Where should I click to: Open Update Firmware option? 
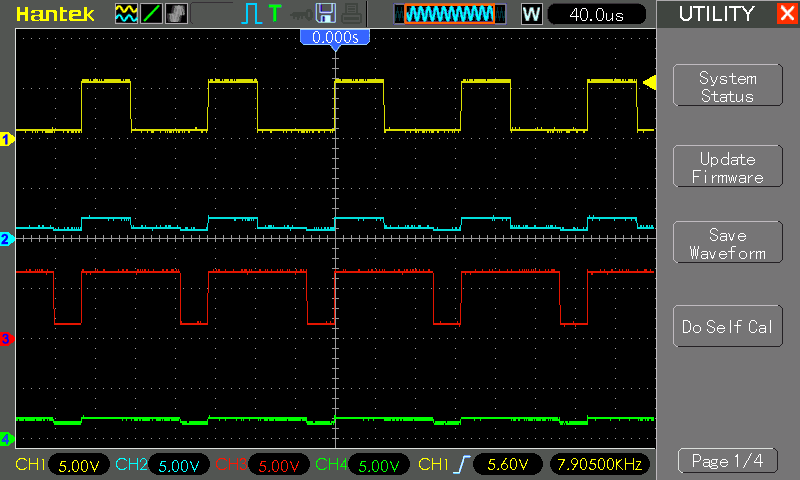coord(728,166)
